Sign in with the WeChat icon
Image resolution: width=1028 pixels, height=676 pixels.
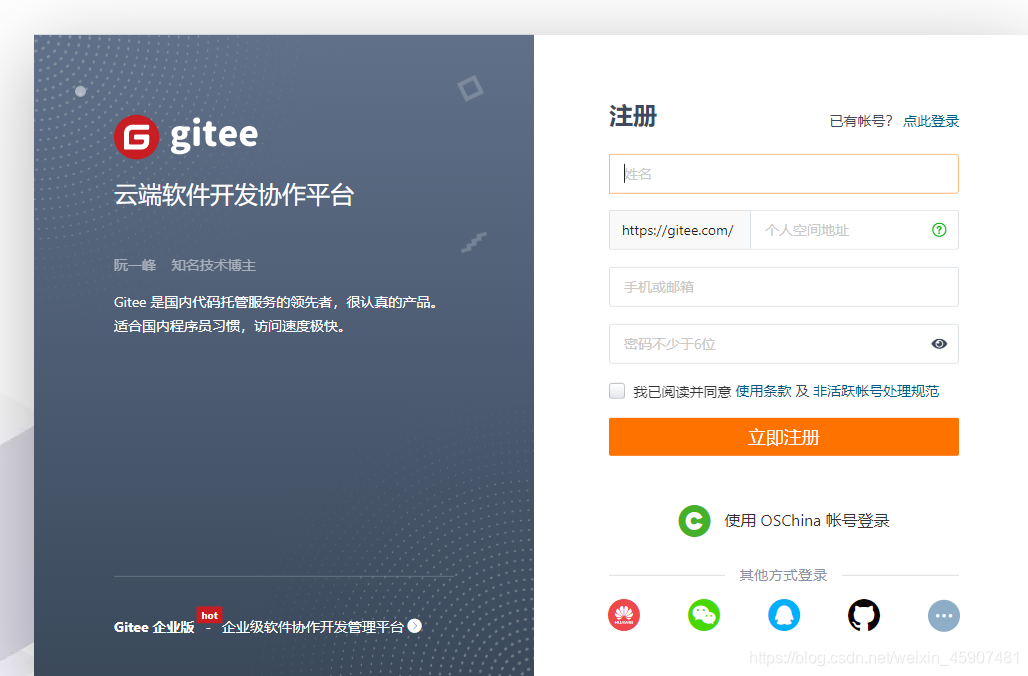click(x=704, y=615)
